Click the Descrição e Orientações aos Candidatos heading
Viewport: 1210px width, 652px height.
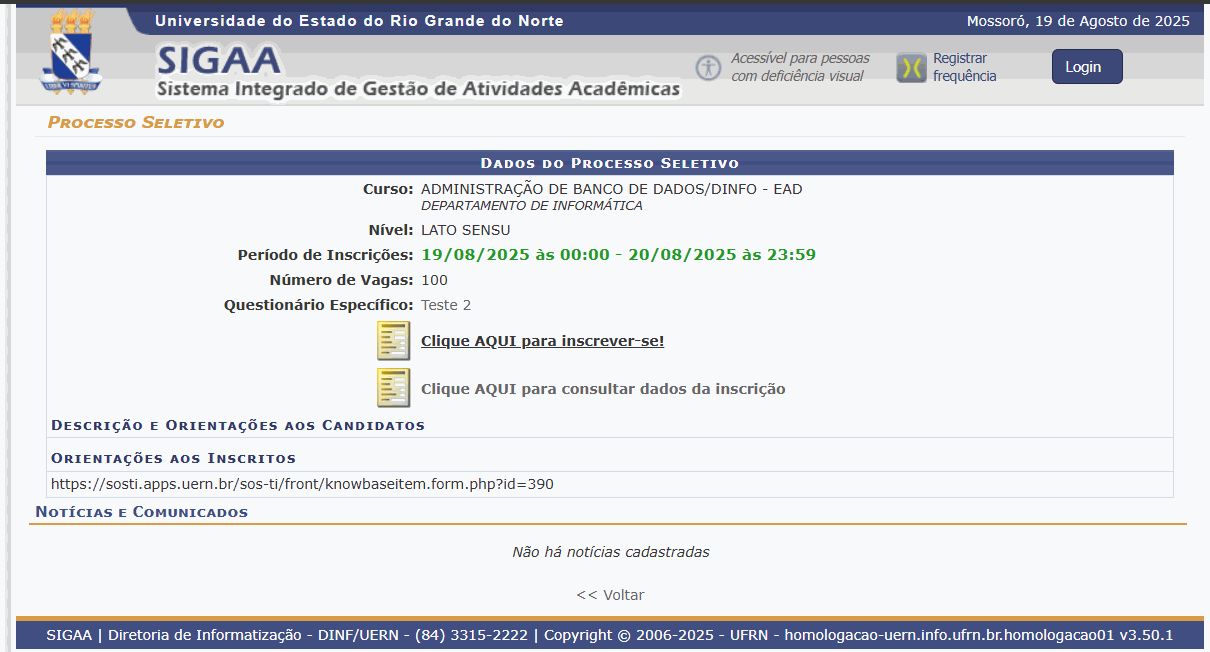[238, 425]
